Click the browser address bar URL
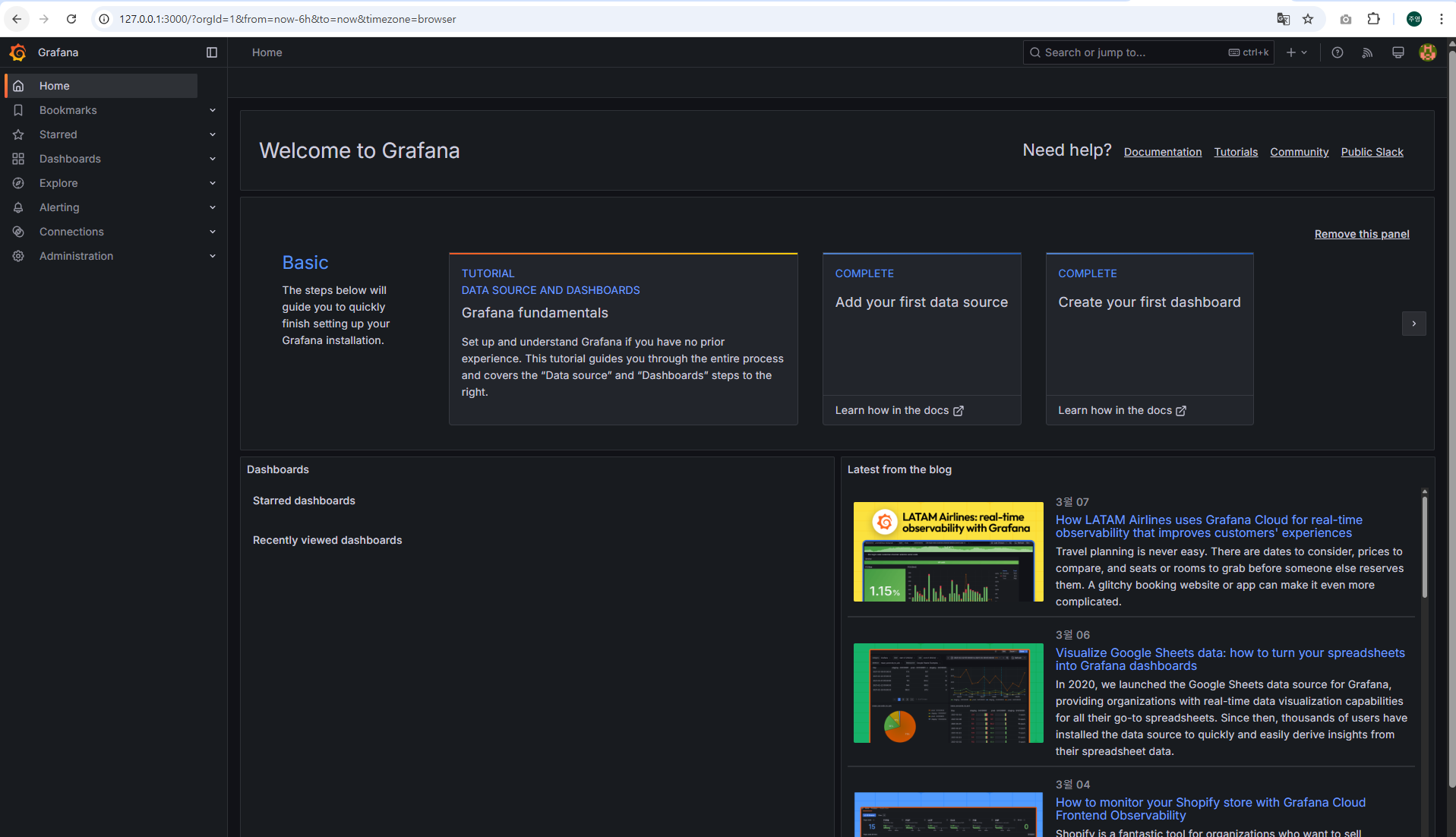 (287, 19)
